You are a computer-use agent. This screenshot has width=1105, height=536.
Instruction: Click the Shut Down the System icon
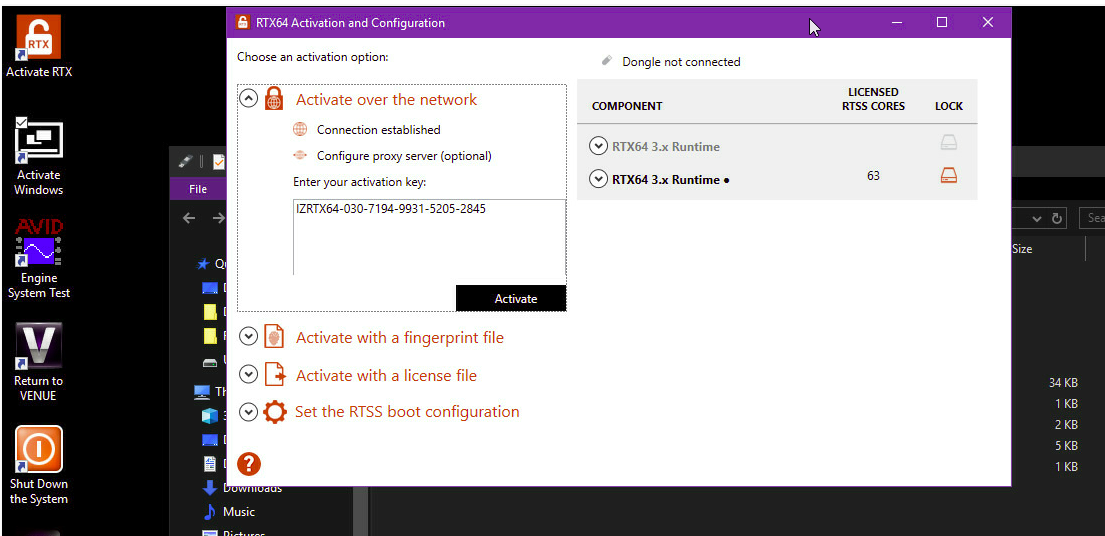pyautogui.click(x=39, y=449)
